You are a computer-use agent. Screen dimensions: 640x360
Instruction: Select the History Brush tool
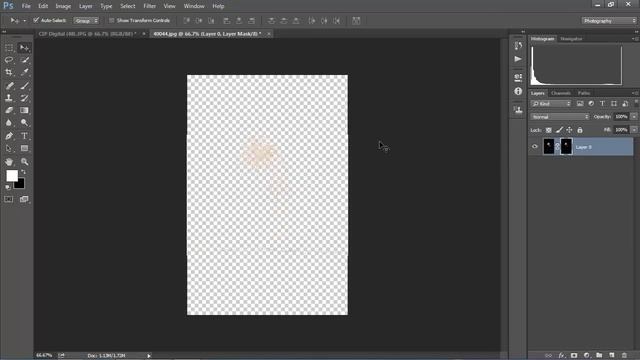pyautogui.click(x=24, y=98)
